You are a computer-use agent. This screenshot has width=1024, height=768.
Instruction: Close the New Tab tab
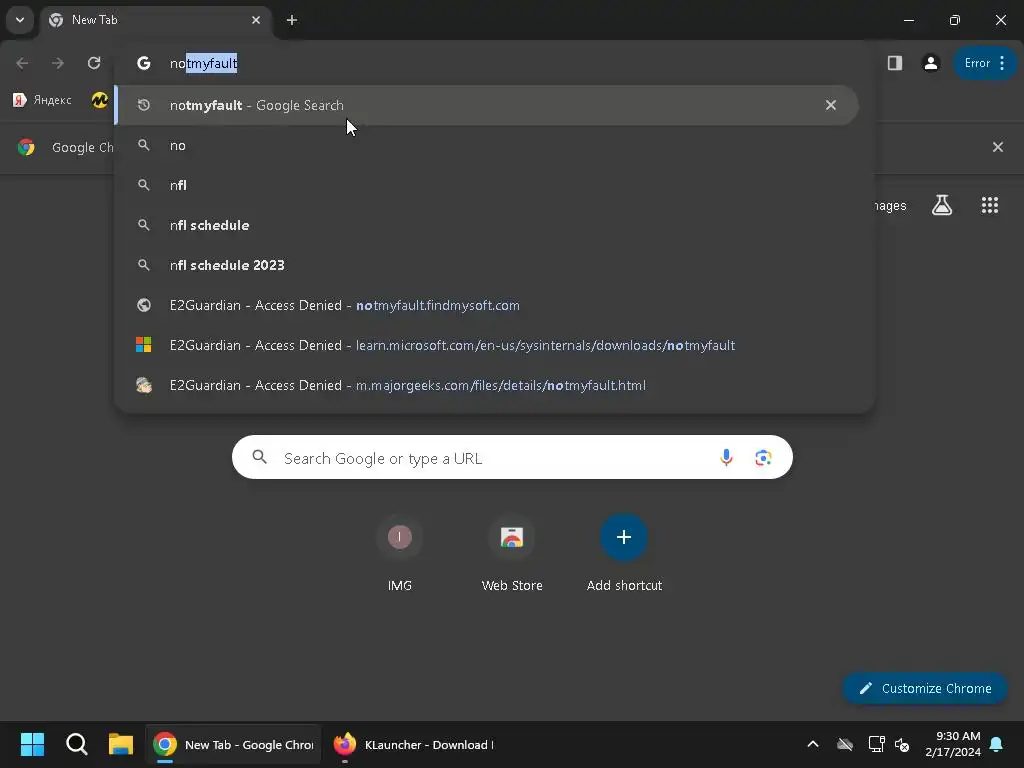(x=256, y=20)
